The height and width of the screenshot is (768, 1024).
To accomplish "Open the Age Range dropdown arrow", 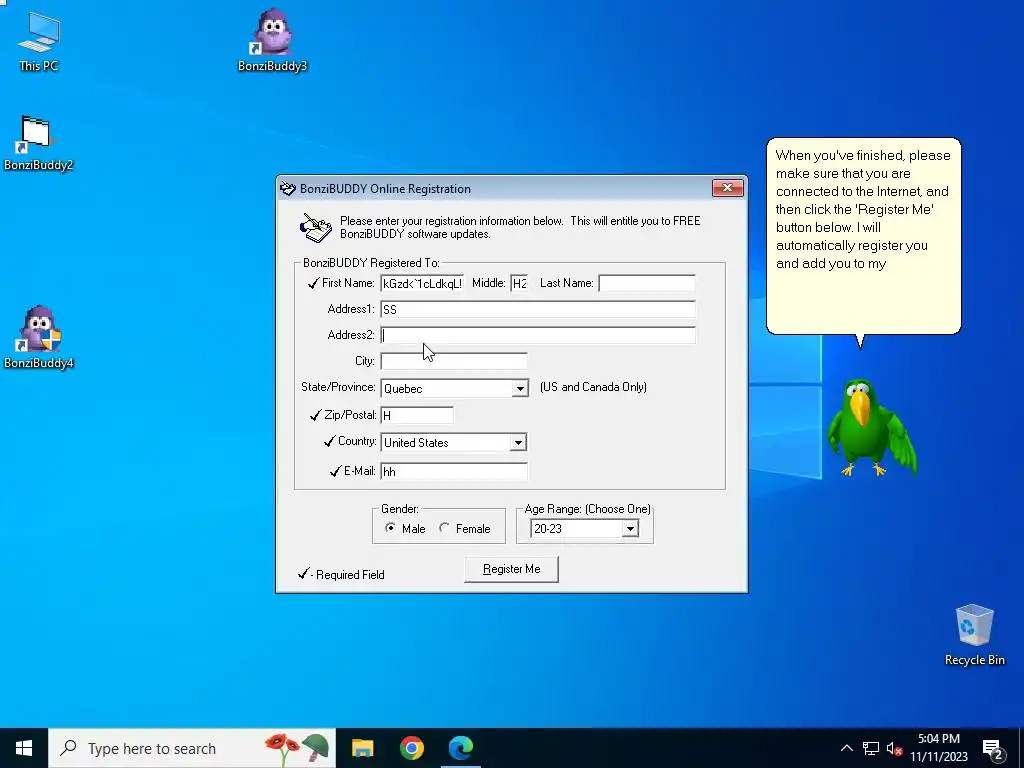I will click(x=630, y=529).
